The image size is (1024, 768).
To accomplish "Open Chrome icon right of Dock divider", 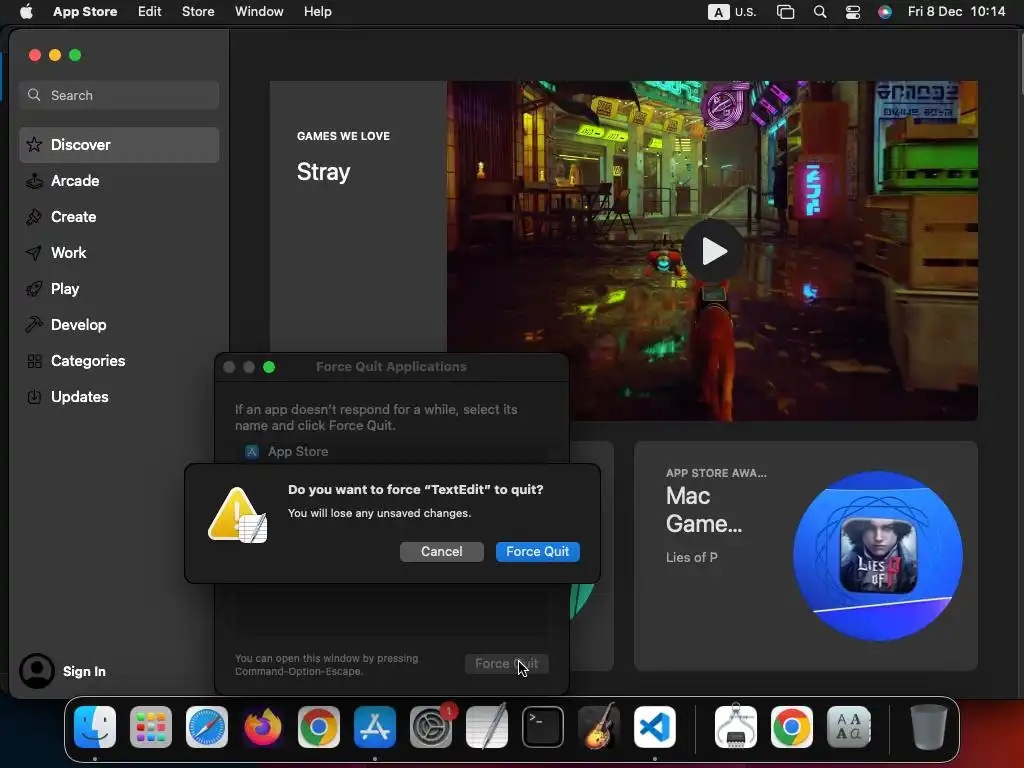I will [792, 727].
